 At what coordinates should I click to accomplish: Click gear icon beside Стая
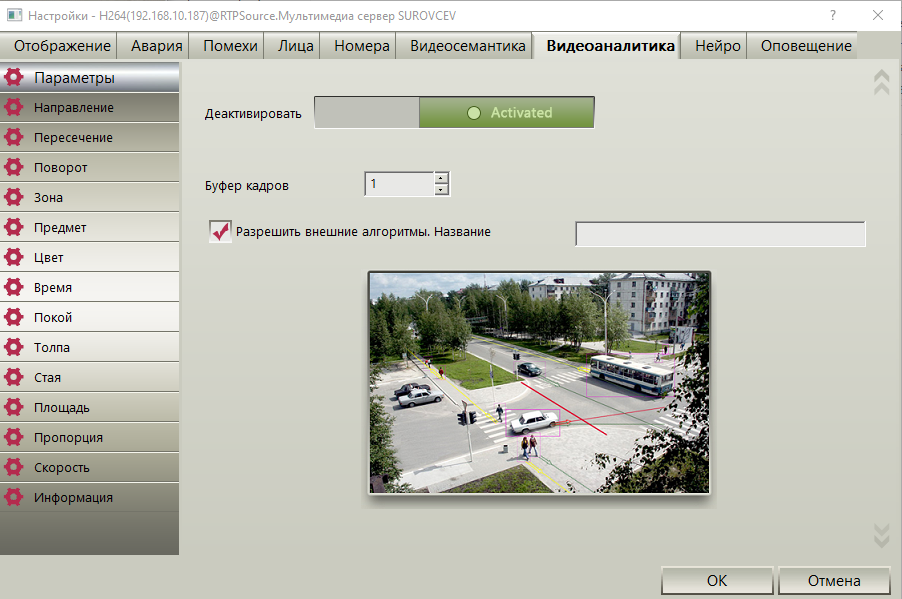point(14,377)
